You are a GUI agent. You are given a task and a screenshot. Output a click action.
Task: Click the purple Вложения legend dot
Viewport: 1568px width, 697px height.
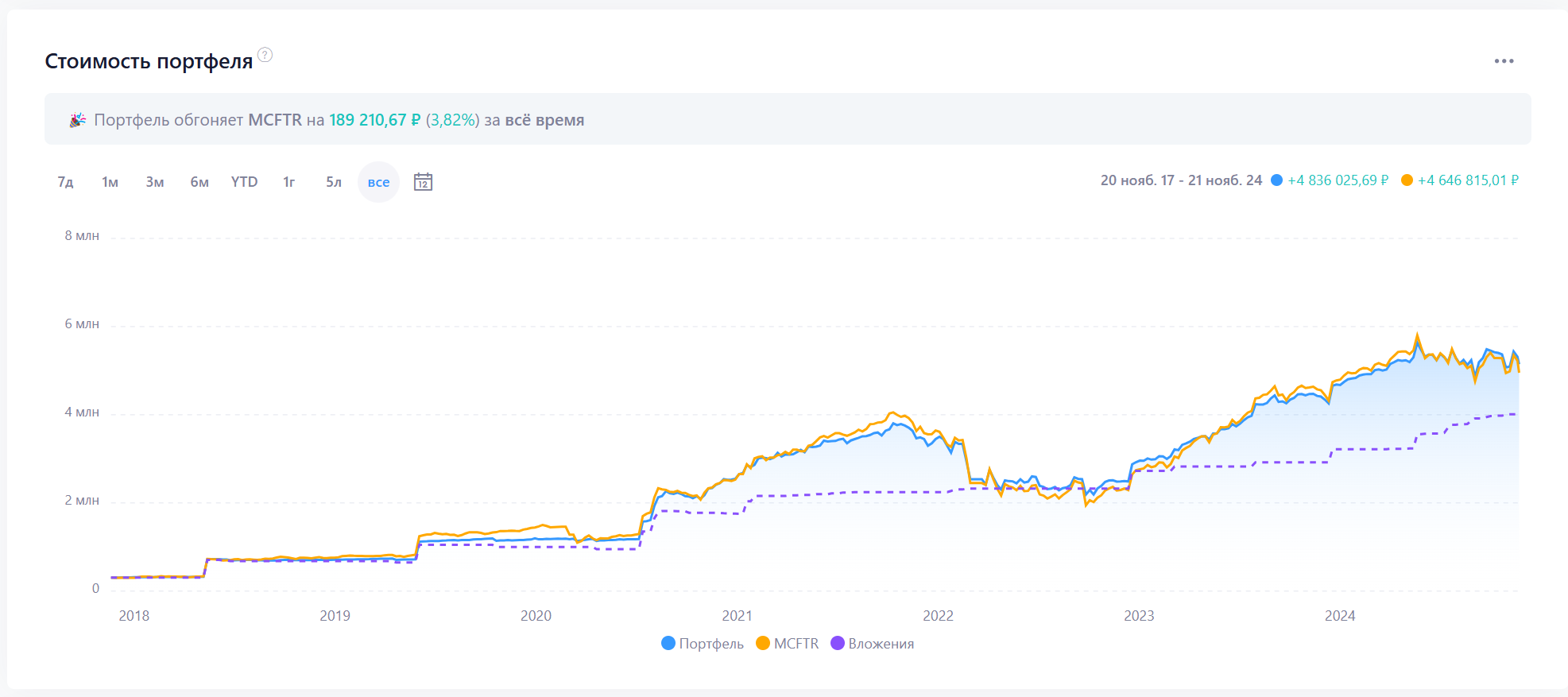pos(838,643)
